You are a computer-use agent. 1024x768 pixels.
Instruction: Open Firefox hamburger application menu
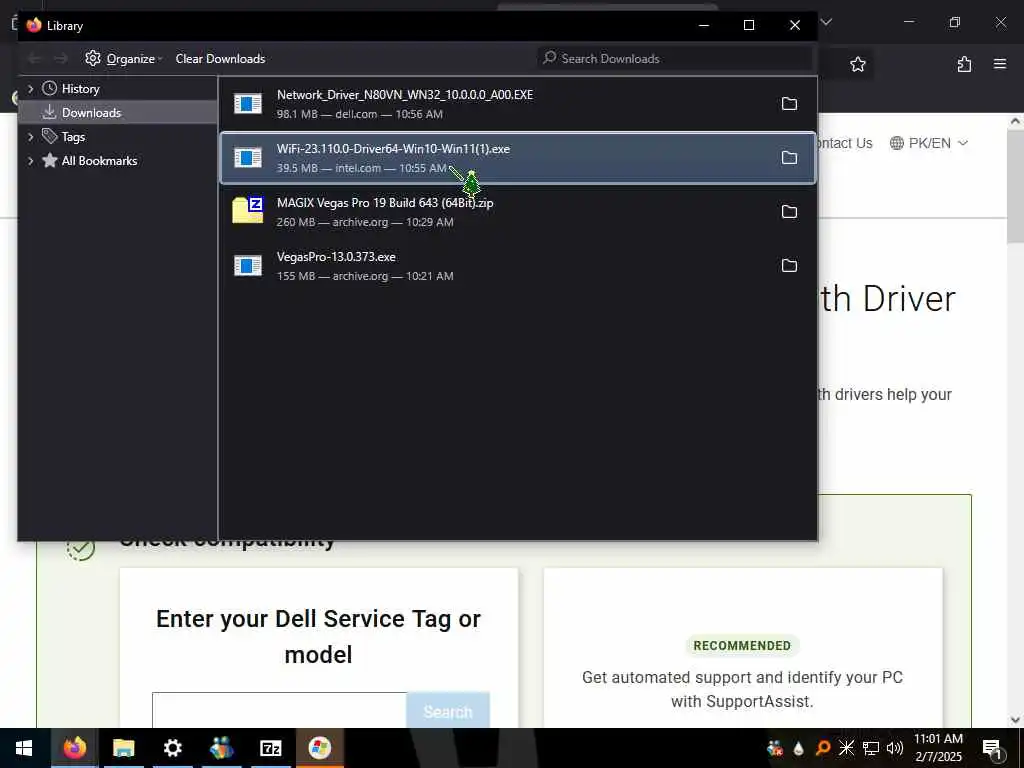click(1000, 64)
